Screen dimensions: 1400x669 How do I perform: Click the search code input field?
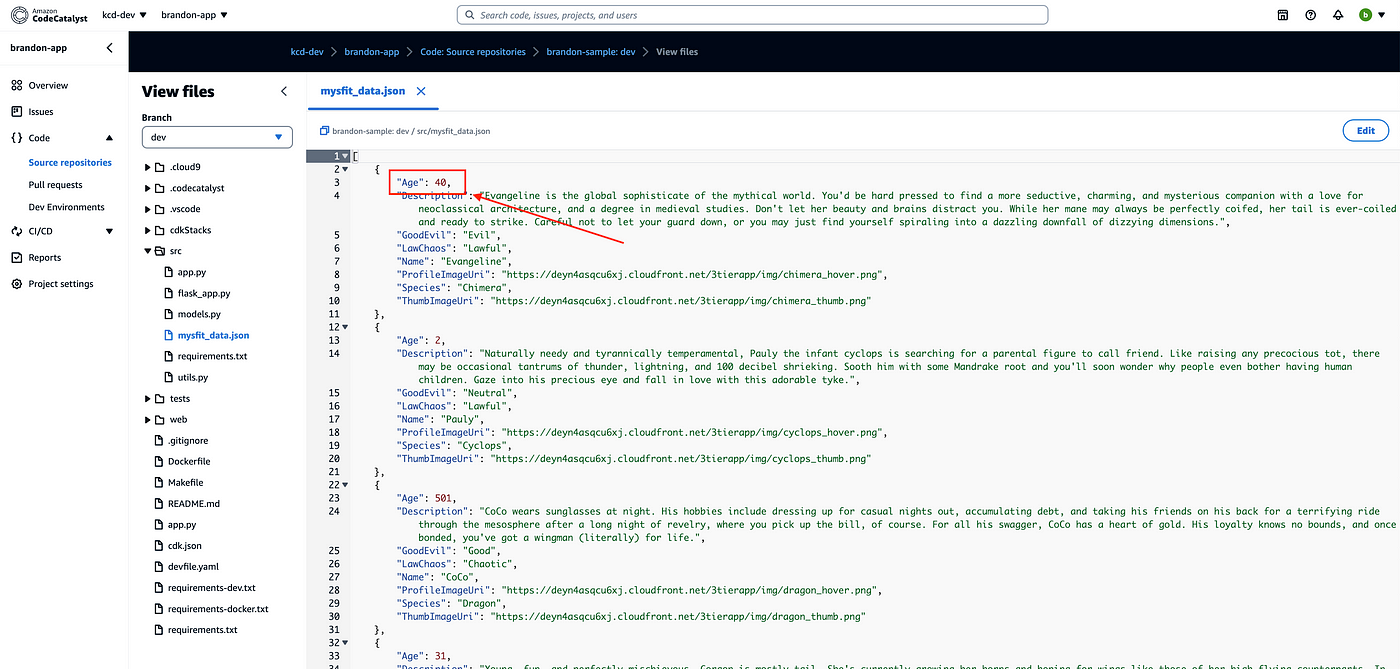coord(752,15)
